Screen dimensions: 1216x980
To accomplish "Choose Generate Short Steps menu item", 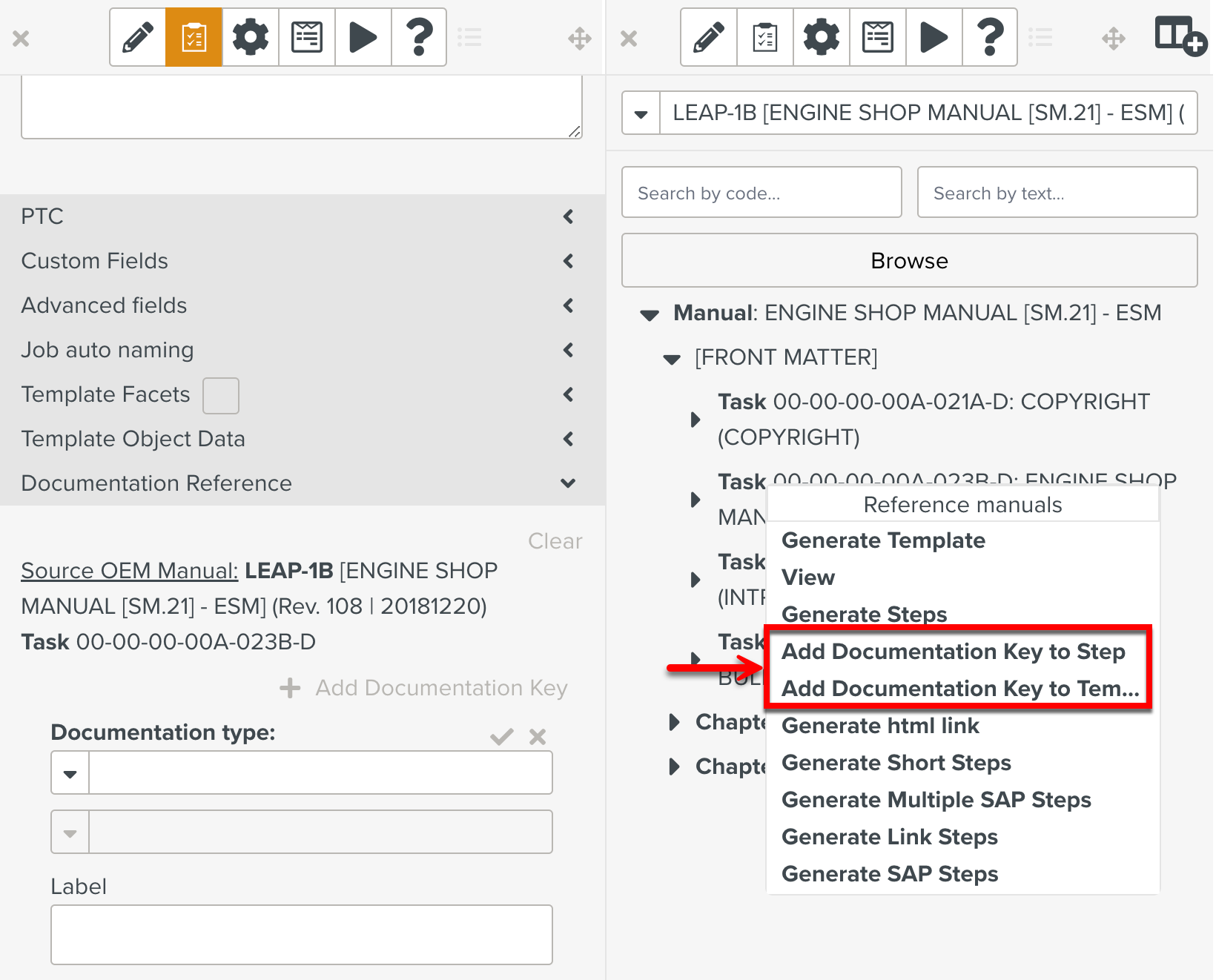I will (896, 763).
